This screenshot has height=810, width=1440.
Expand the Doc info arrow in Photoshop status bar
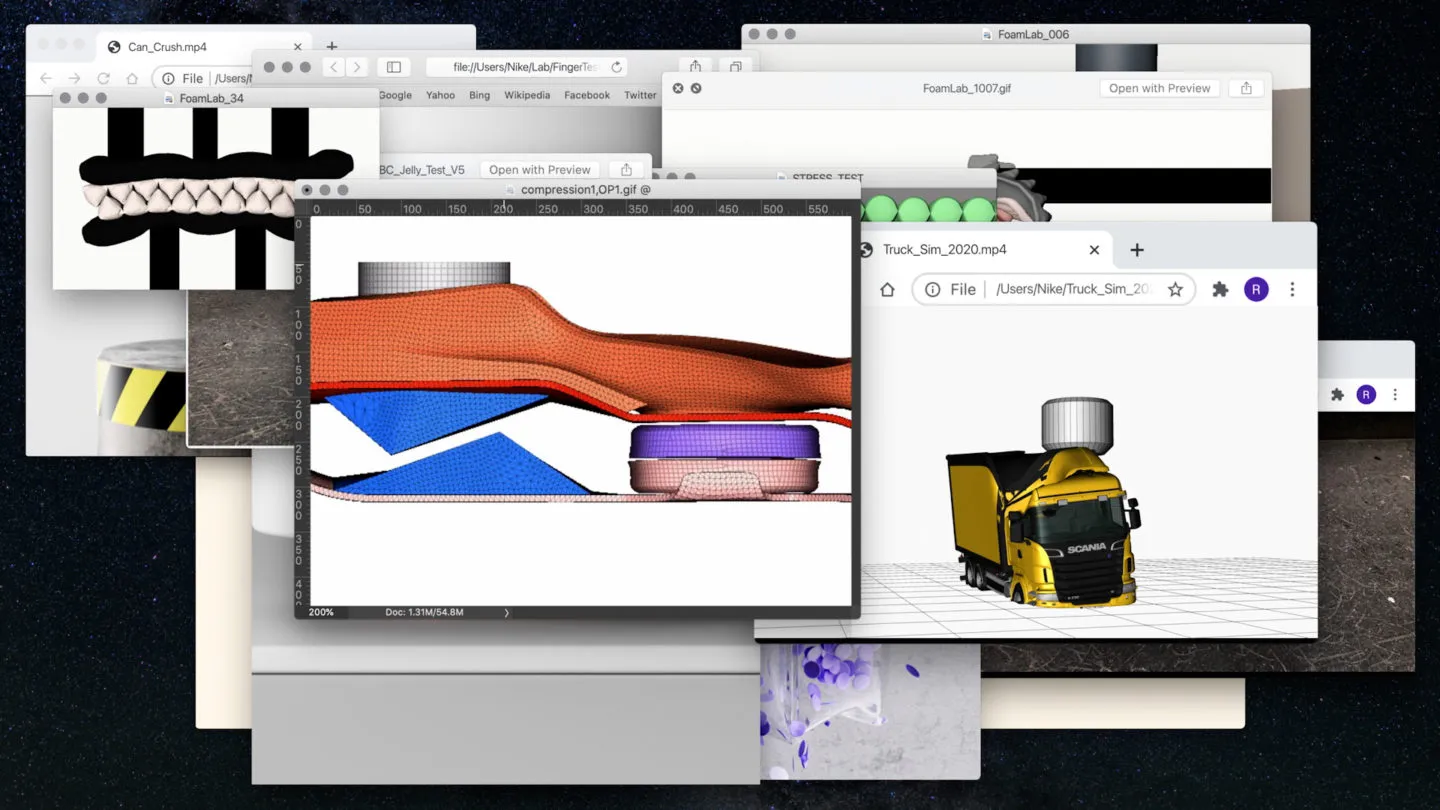point(506,612)
